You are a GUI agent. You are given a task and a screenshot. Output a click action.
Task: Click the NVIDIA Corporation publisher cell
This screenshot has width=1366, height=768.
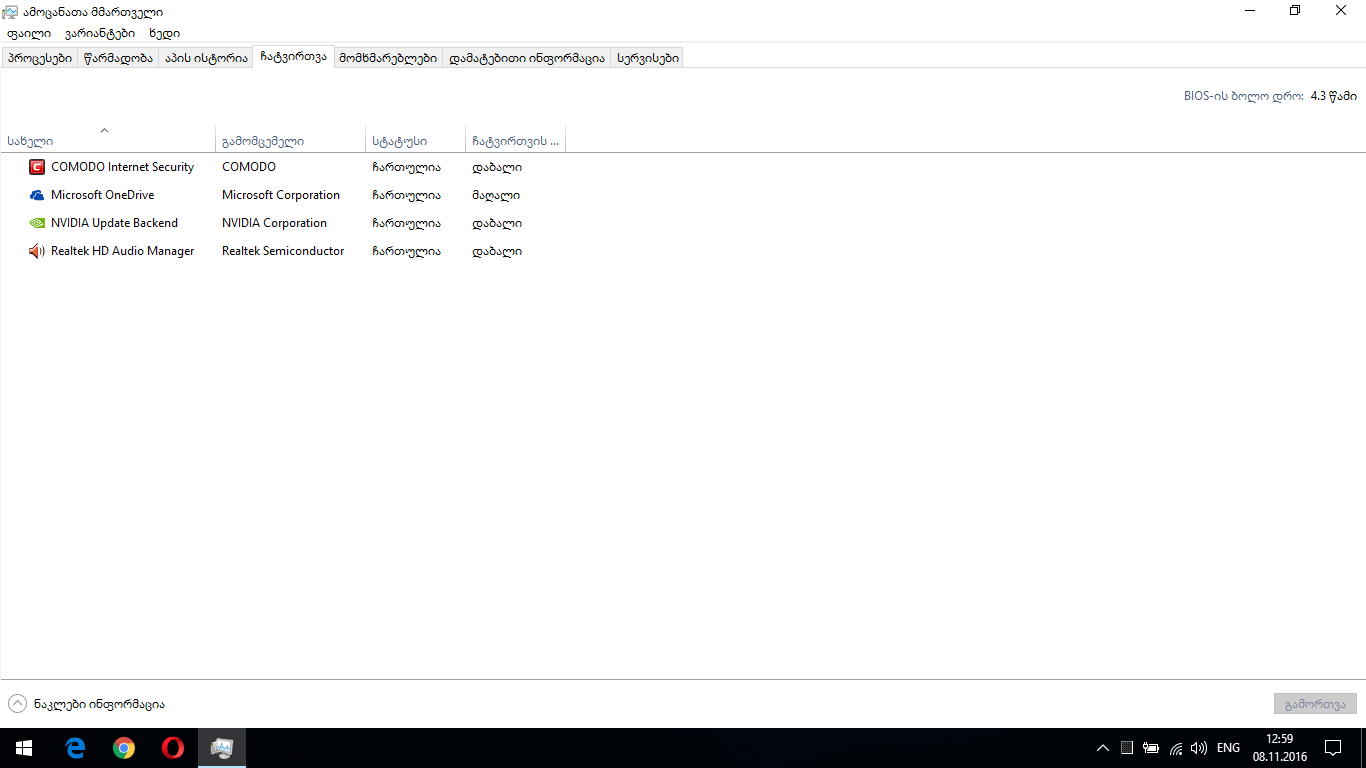274,223
